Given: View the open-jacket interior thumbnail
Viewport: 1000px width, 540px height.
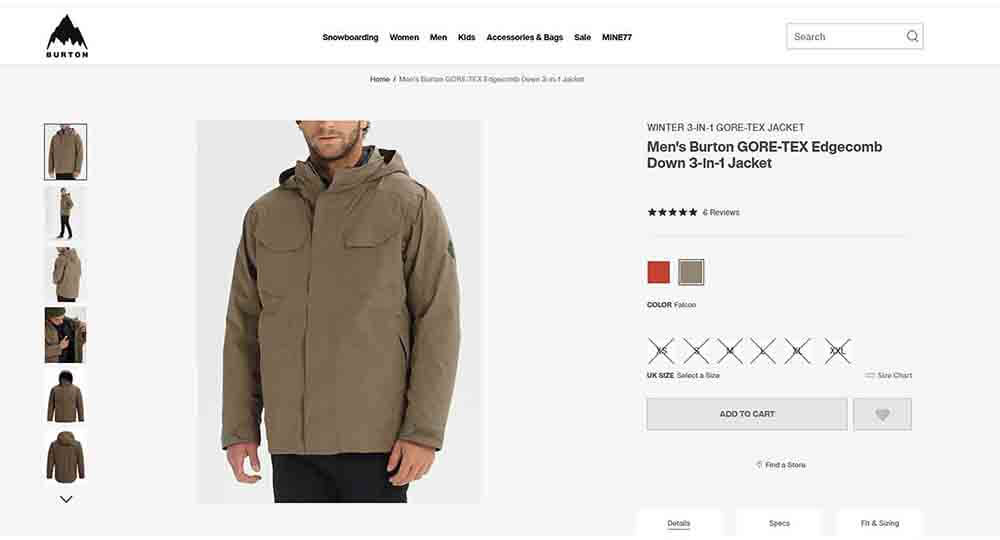Looking at the screenshot, I should (66, 335).
